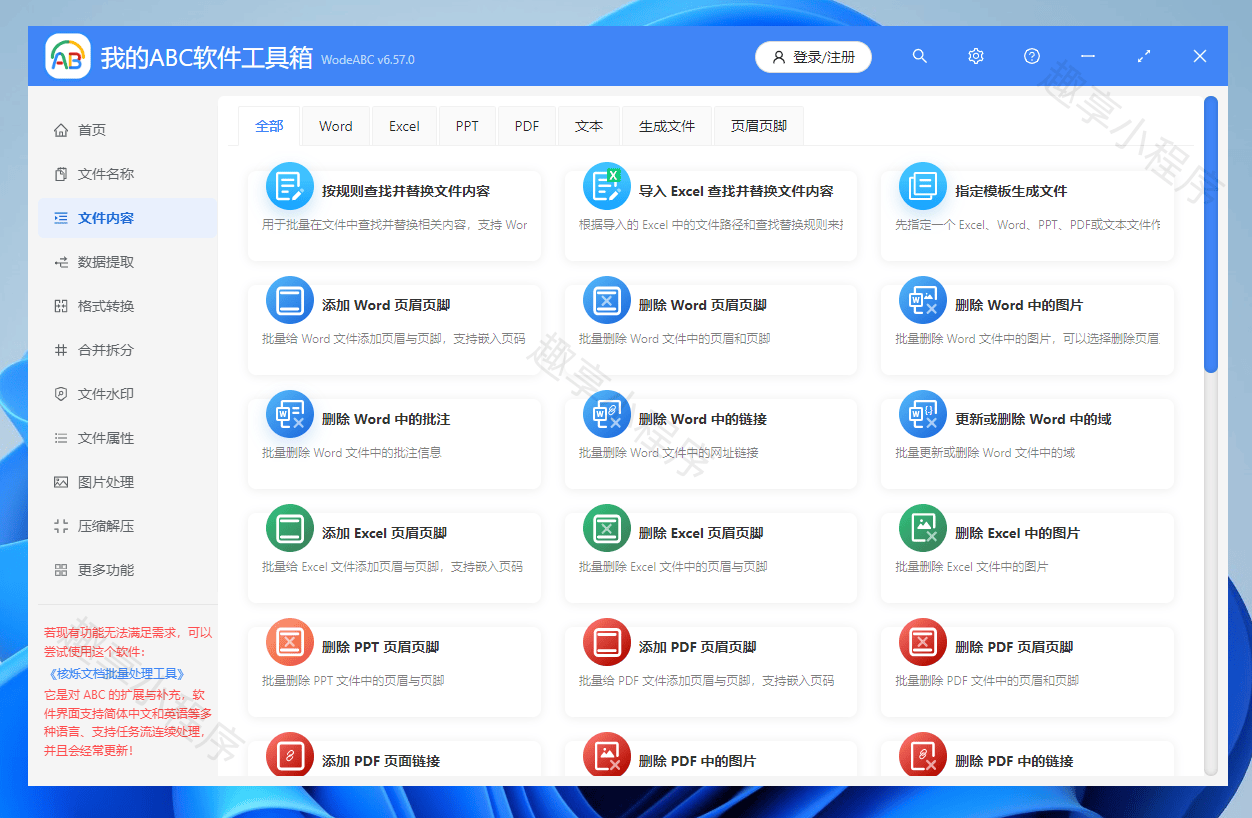Open the help question mark icon
The width and height of the screenshot is (1252, 818).
(1032, 56)
